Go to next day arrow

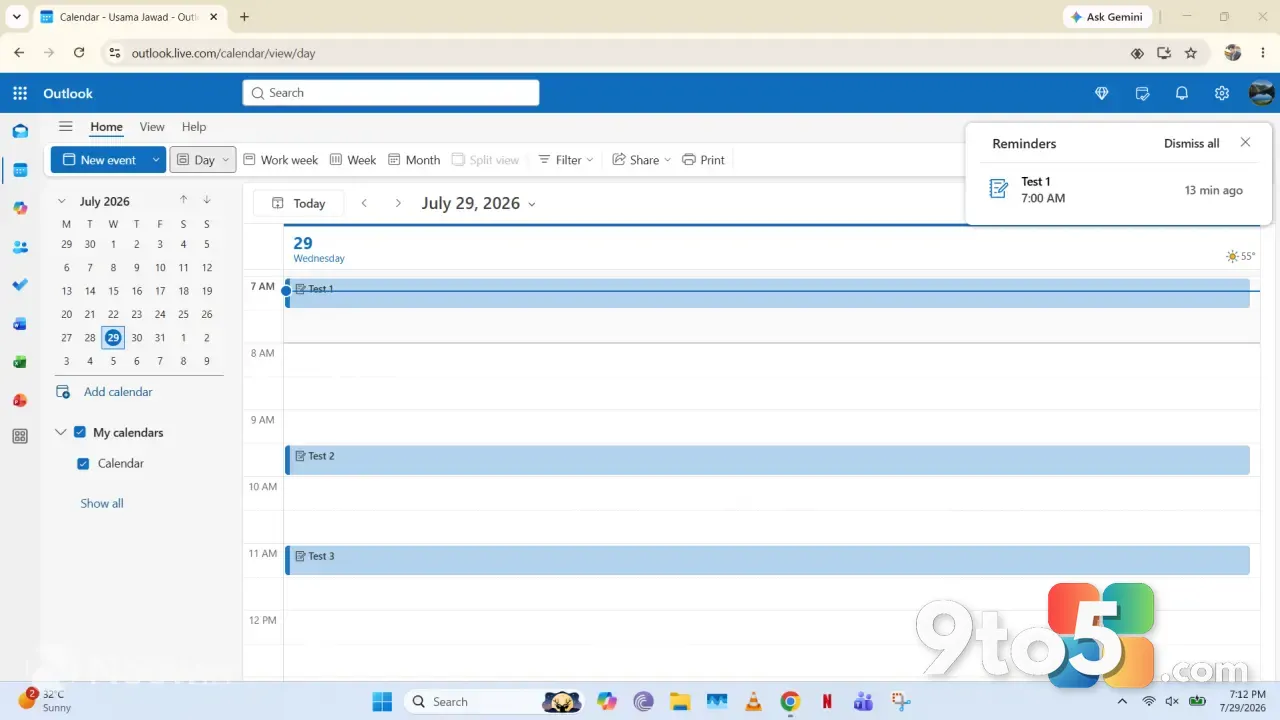[398, 203]
